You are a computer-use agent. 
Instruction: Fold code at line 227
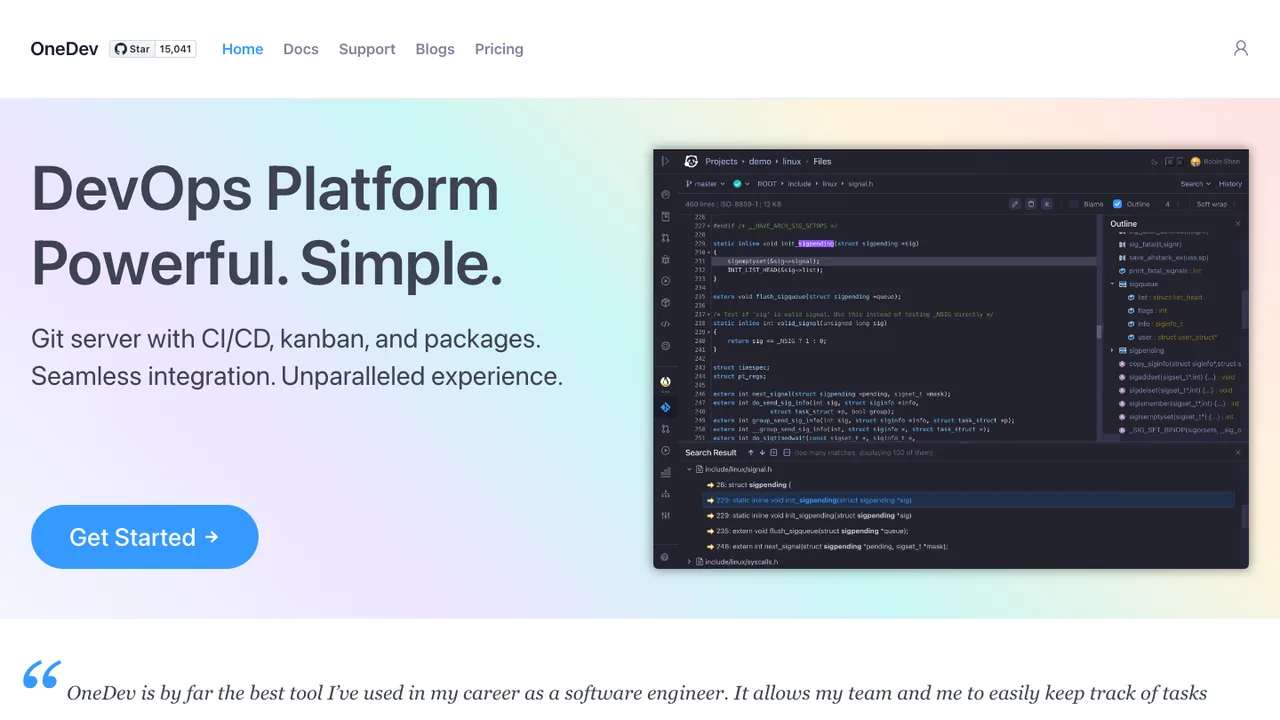tap(709, 226)
